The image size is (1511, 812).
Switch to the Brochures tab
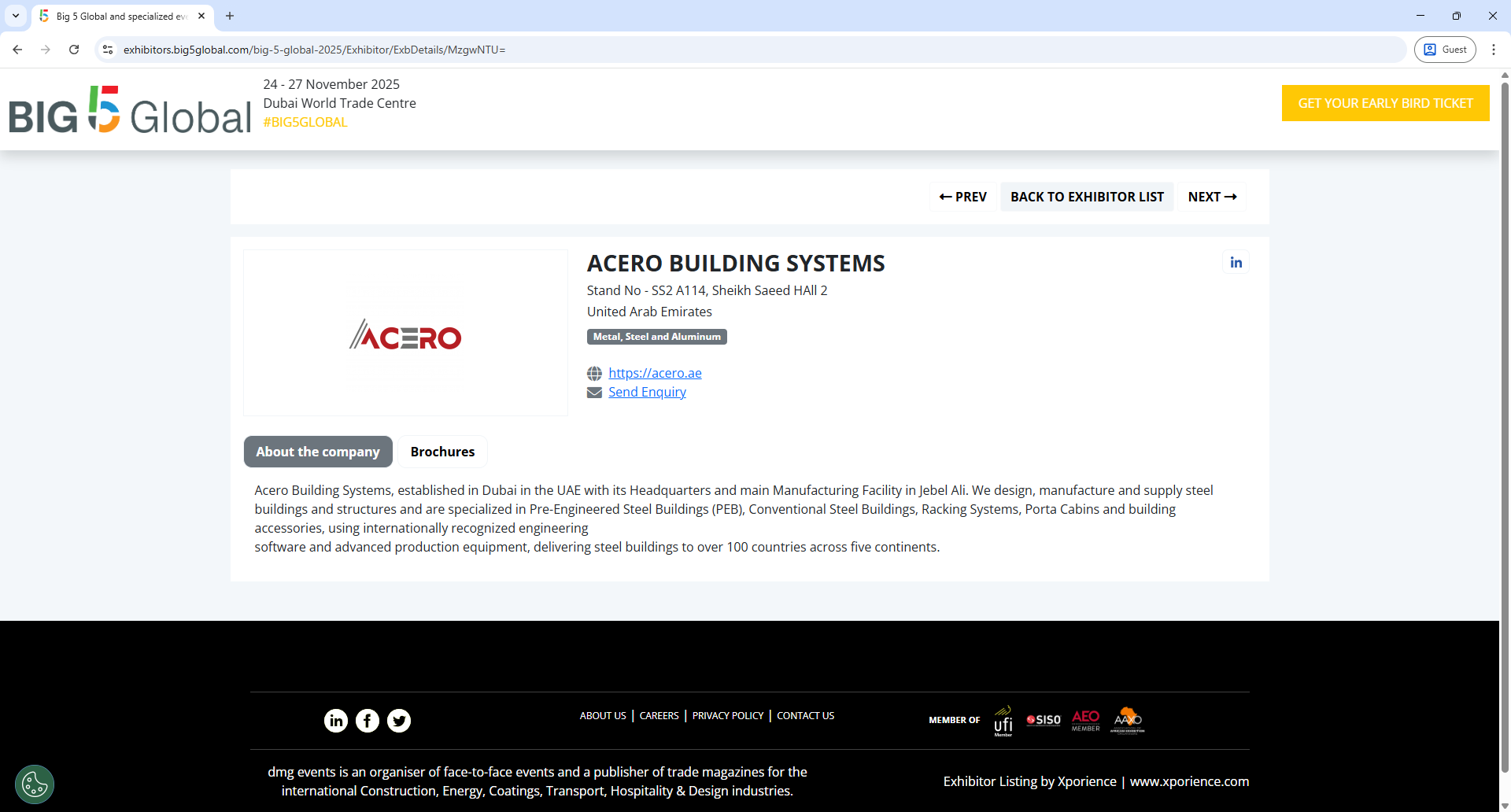(x=442, y=451)
